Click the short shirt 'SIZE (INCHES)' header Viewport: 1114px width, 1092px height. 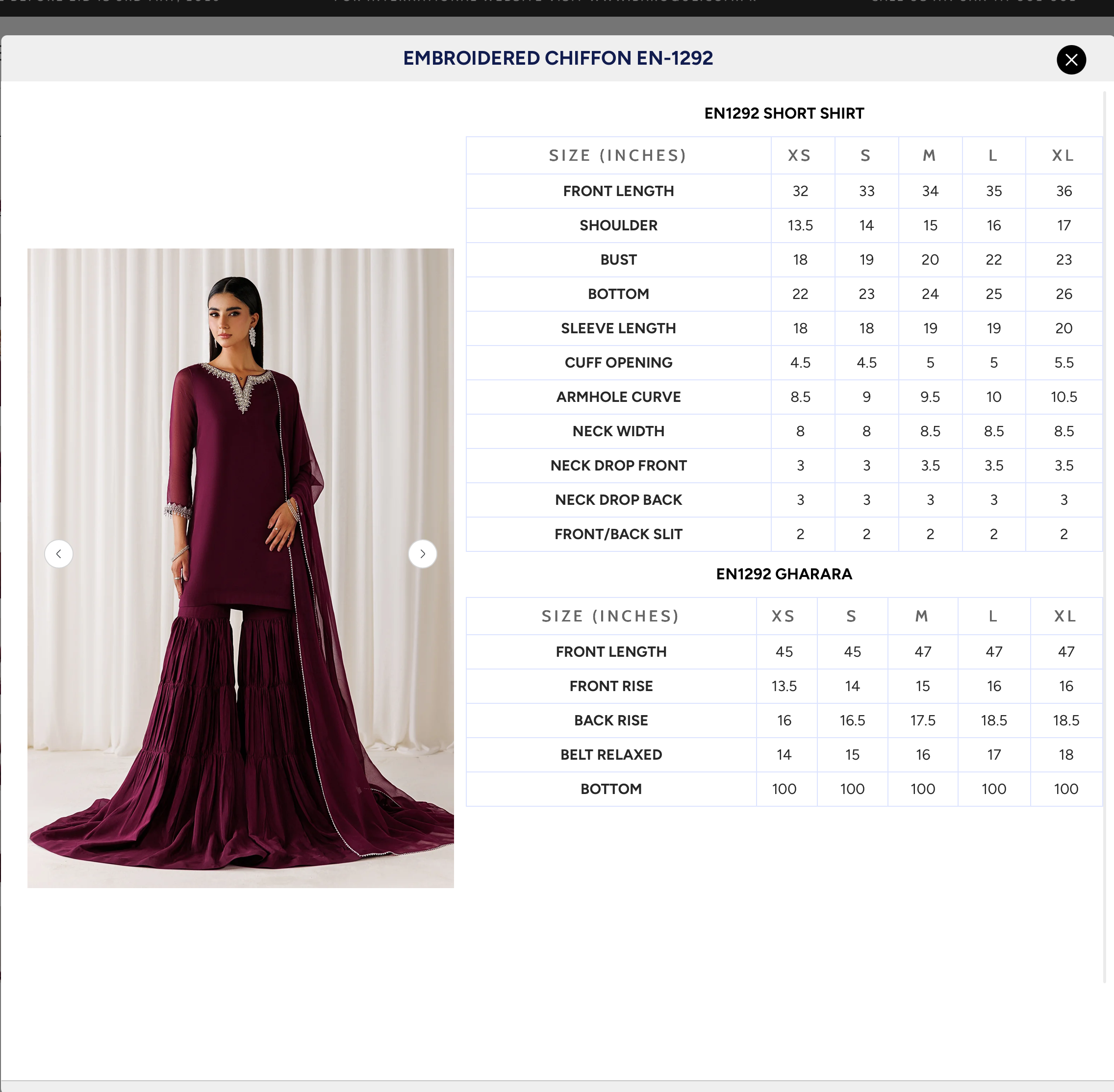point(618,155)
